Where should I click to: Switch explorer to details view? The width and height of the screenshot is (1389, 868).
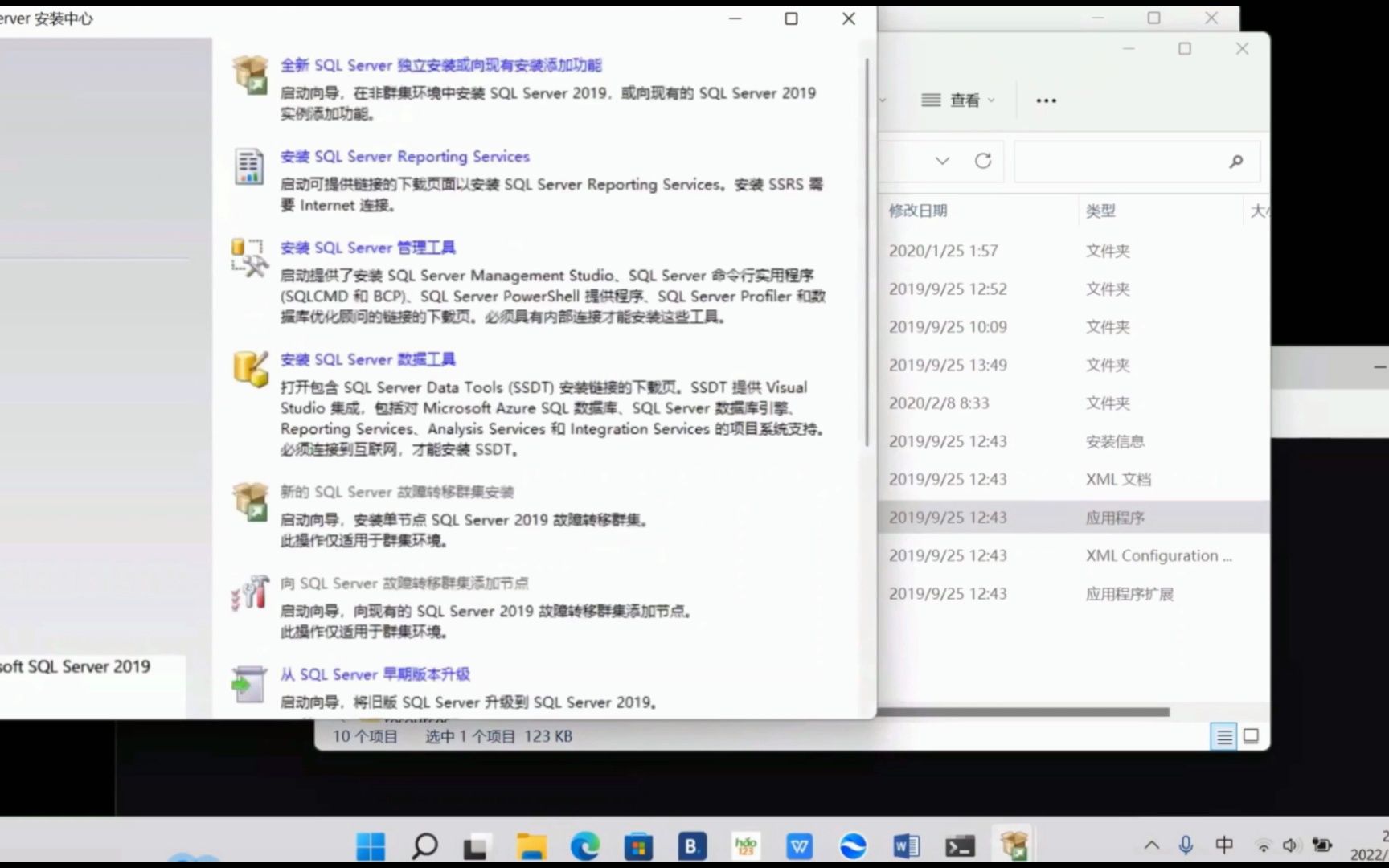[x=1224, y=735]
